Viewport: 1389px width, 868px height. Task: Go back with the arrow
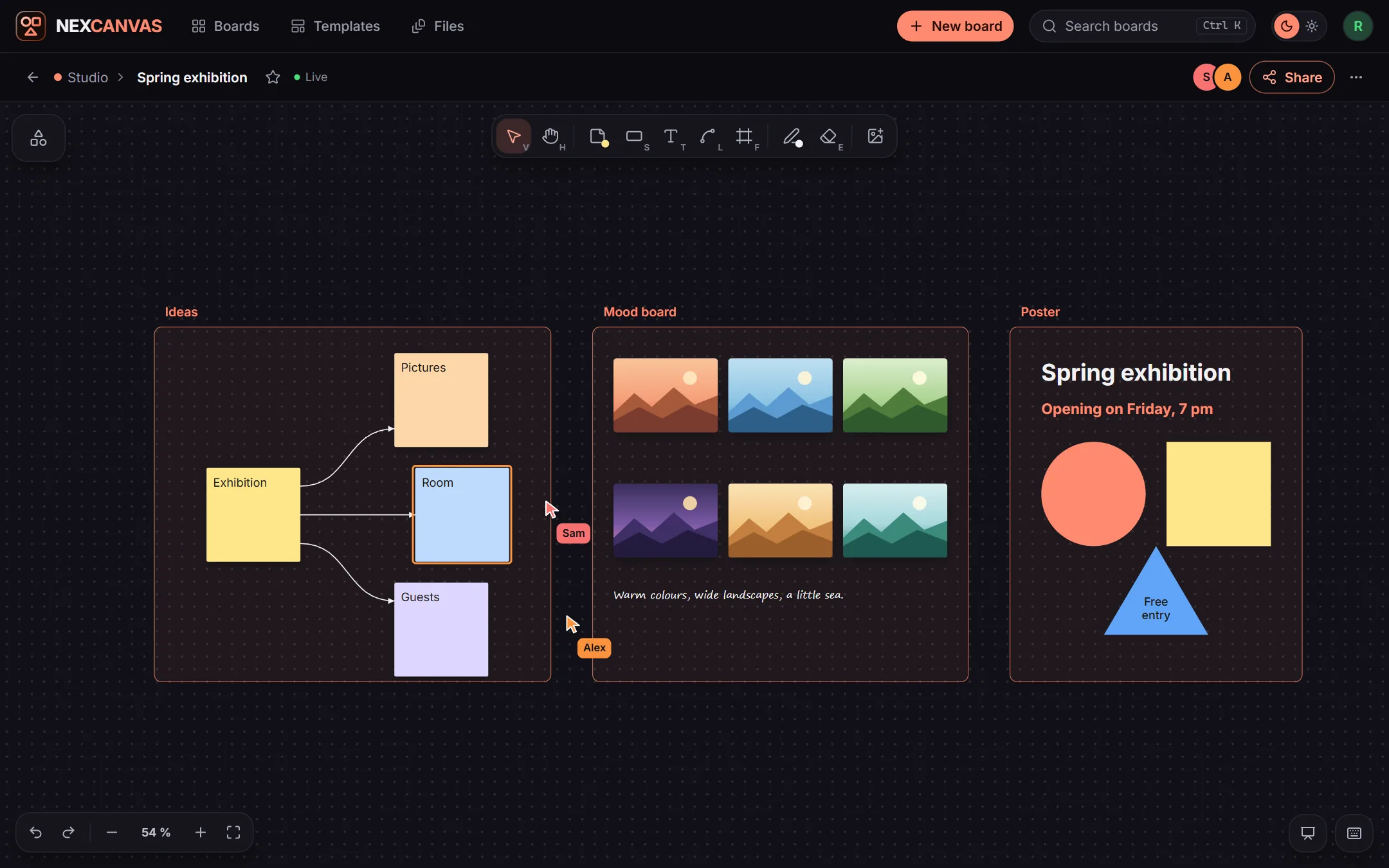point(33,77)
